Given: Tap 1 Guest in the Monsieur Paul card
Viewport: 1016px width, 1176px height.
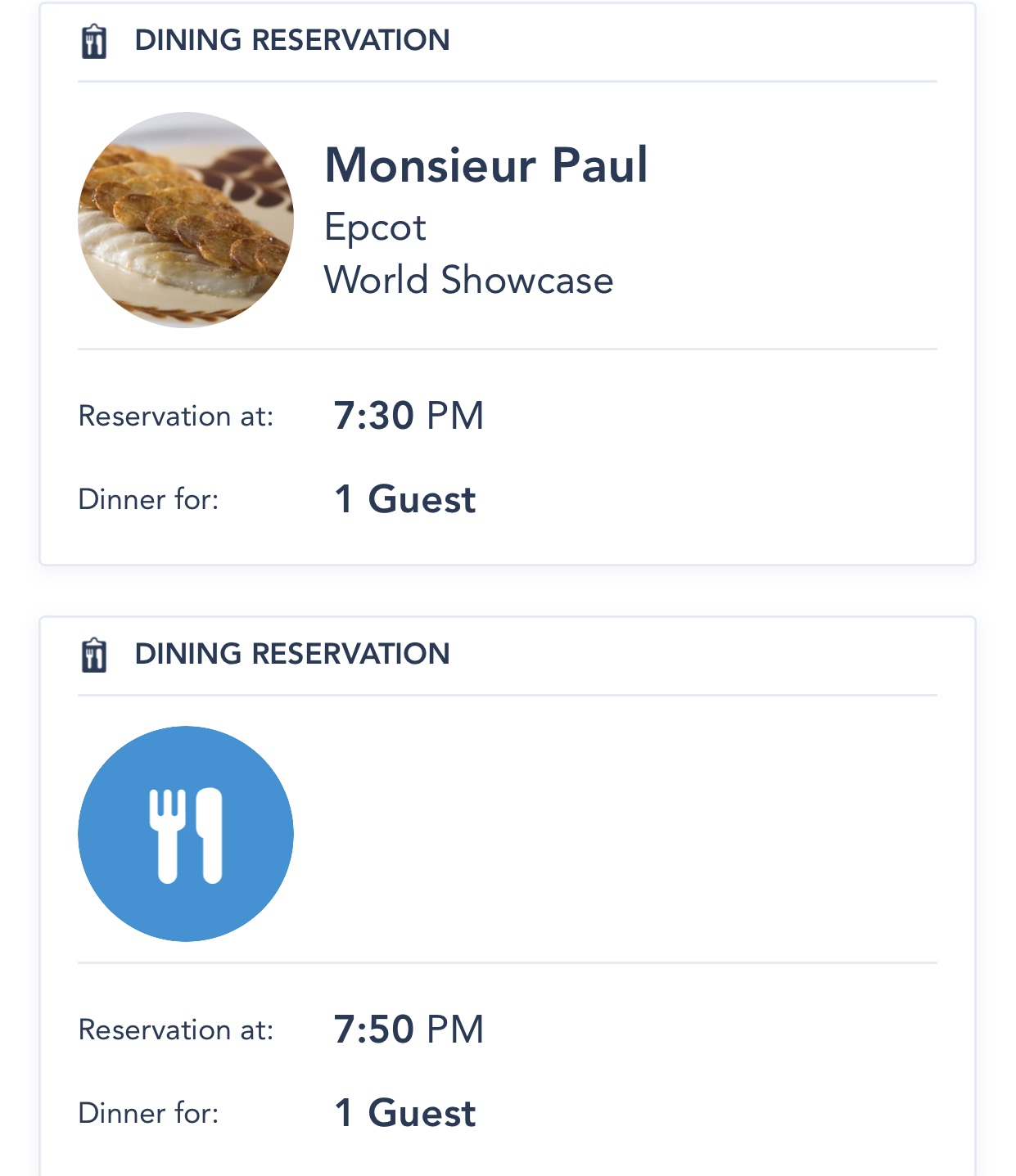Looking at the screenshot, I should tap(405, 499).
